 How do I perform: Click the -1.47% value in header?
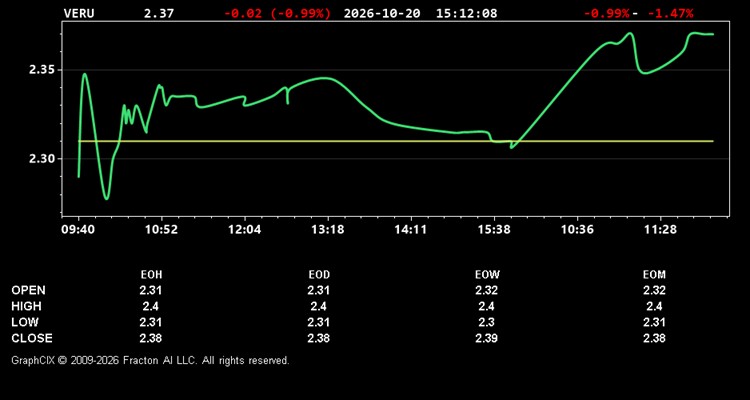point(670,13)
